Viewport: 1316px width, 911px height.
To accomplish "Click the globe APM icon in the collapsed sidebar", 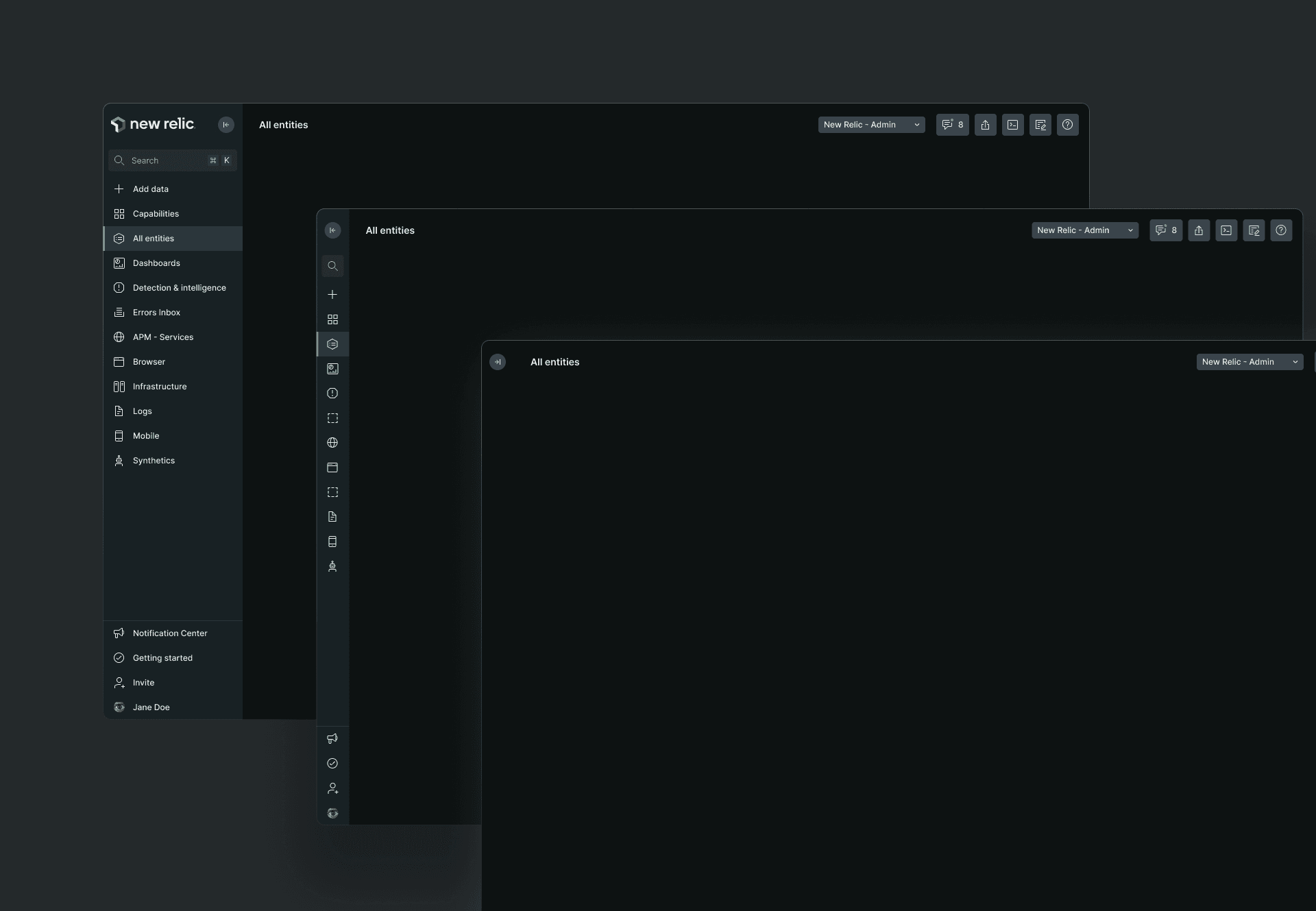I will 332,443.
